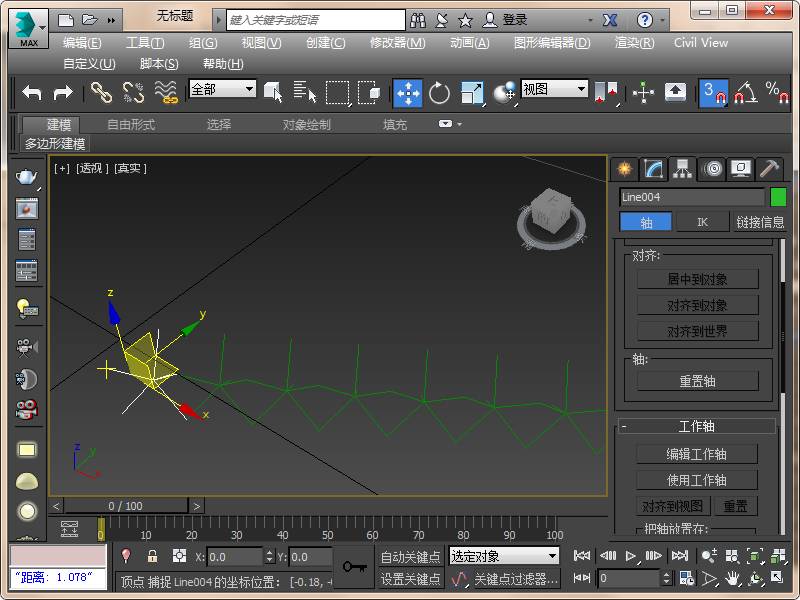Toggle the selection lock padlock icon

152,556
